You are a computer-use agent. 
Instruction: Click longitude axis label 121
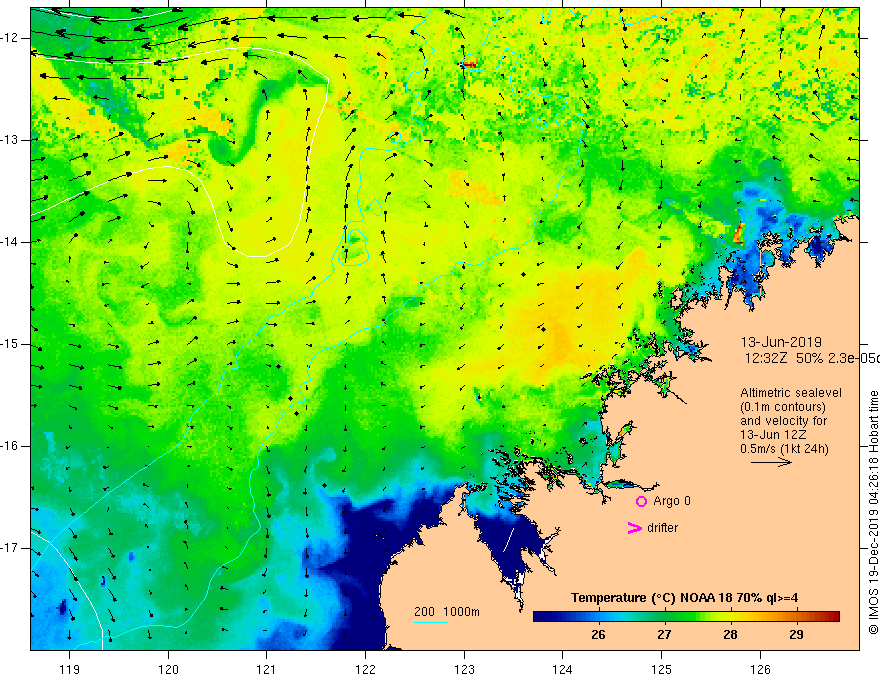pos(267,669)
